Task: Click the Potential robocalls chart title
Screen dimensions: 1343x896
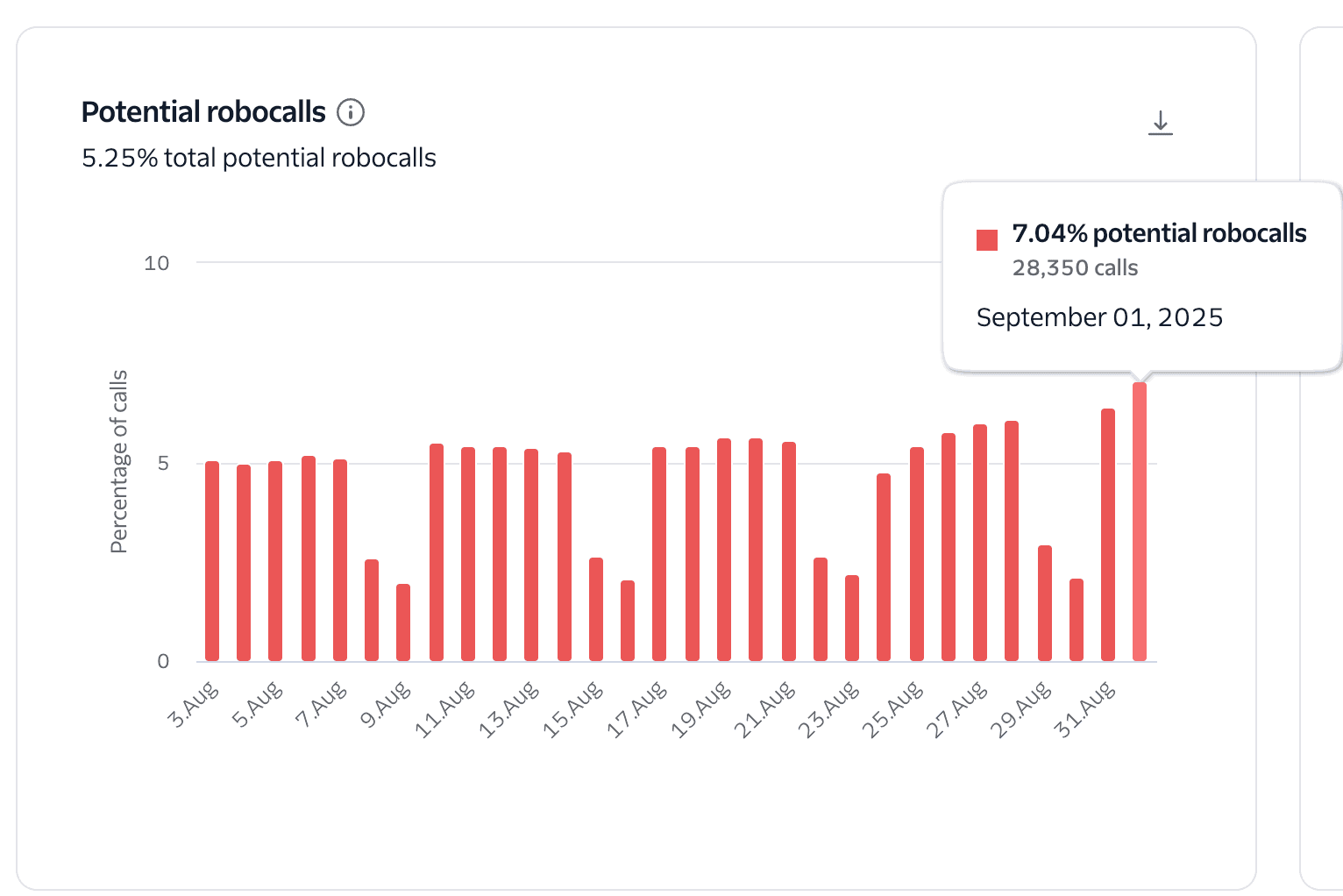Action: point(203,110)
